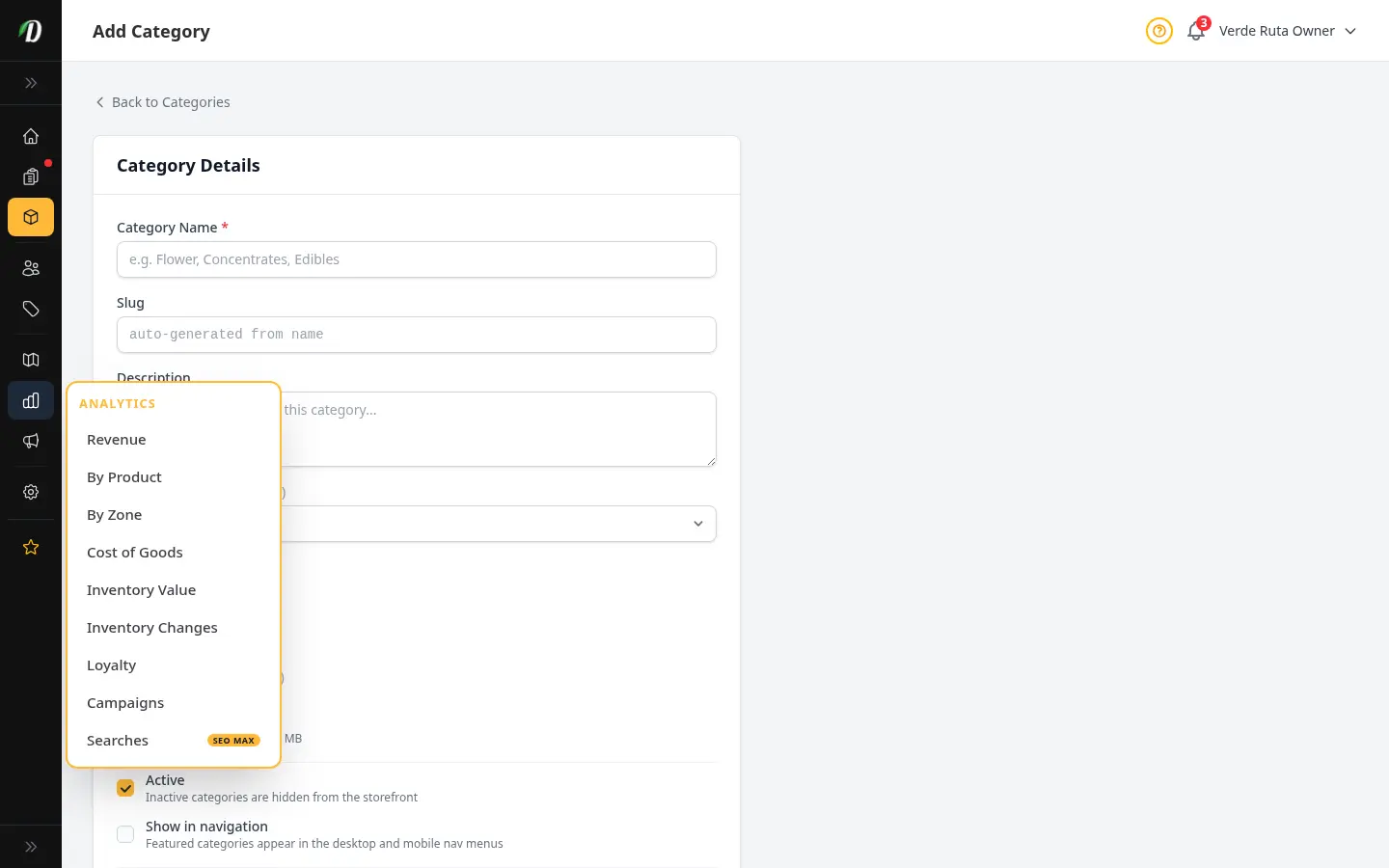The image size is (1389, 868).
Task: Select the Products box icon
Action: 31,217
